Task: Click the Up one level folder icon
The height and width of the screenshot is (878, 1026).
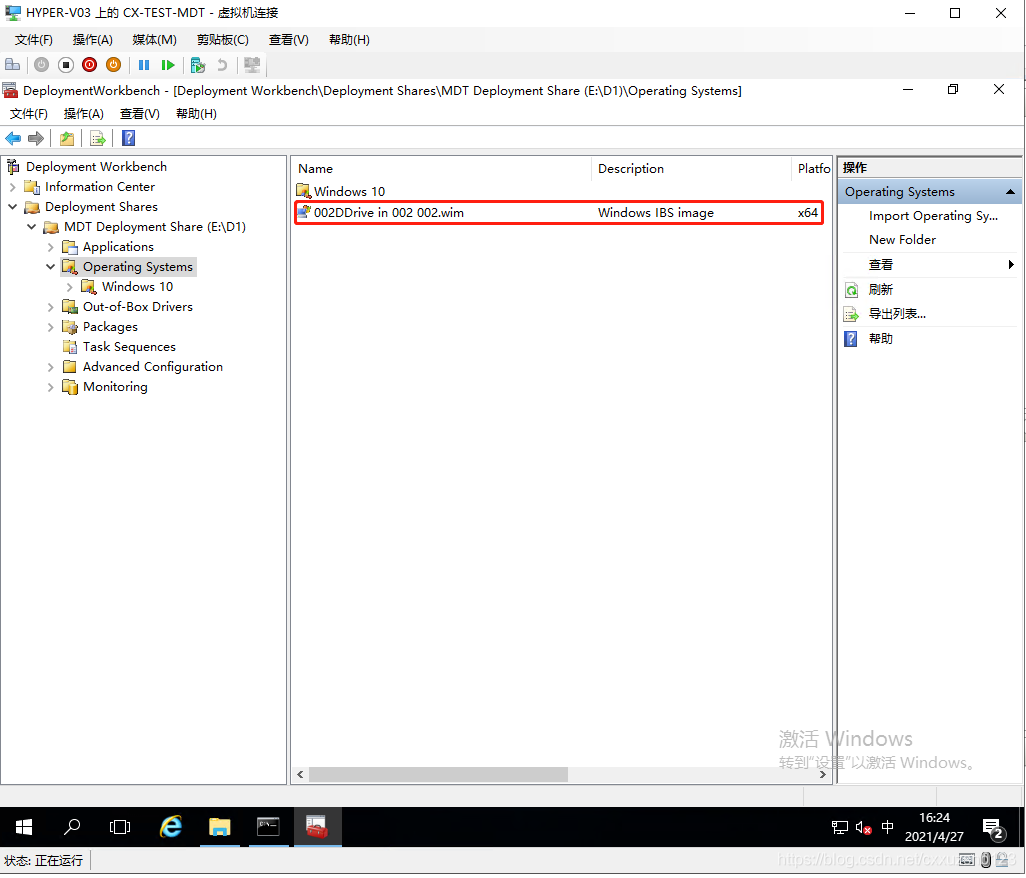Action: [67, 138]
